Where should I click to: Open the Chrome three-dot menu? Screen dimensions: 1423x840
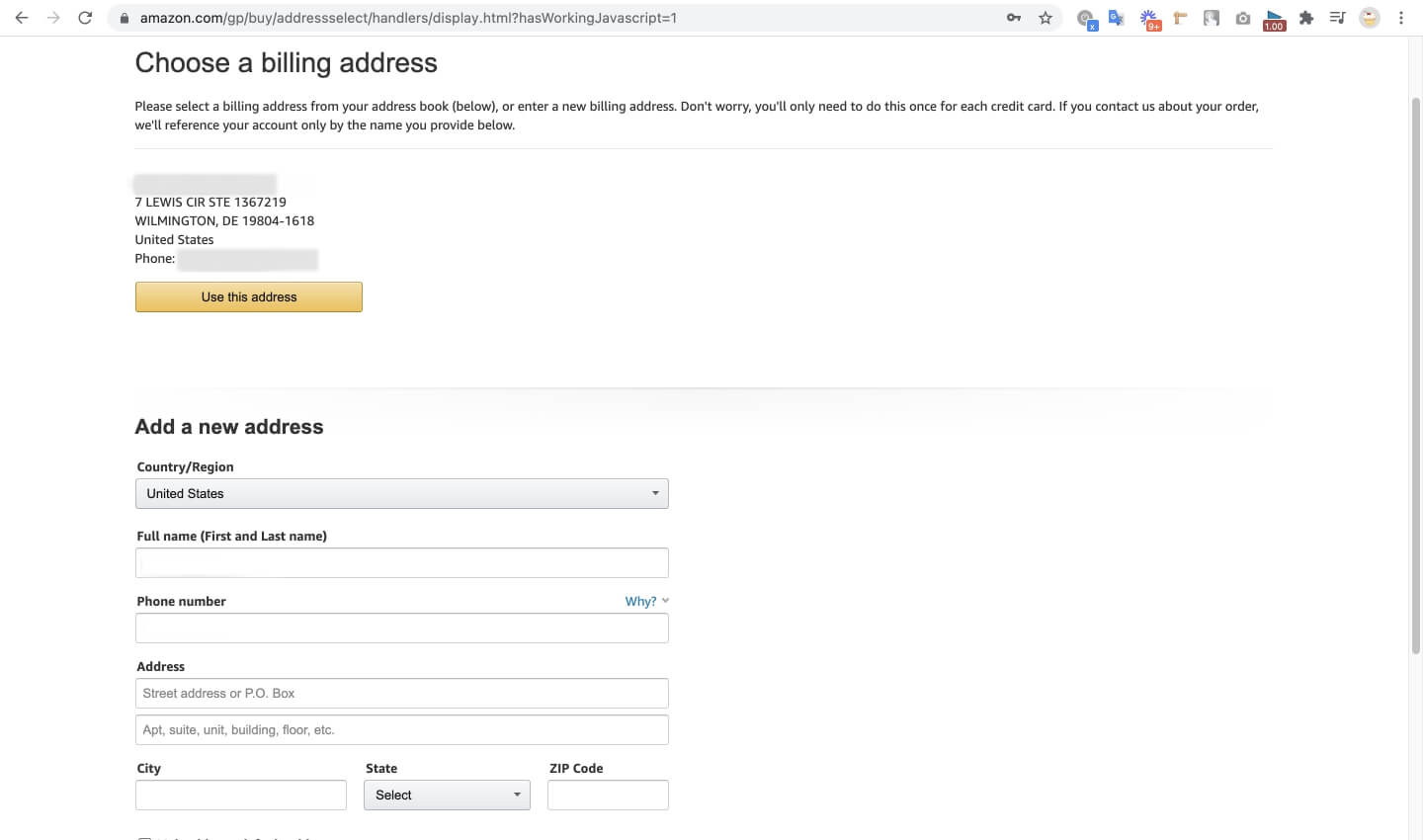[x=1401, y=18]
